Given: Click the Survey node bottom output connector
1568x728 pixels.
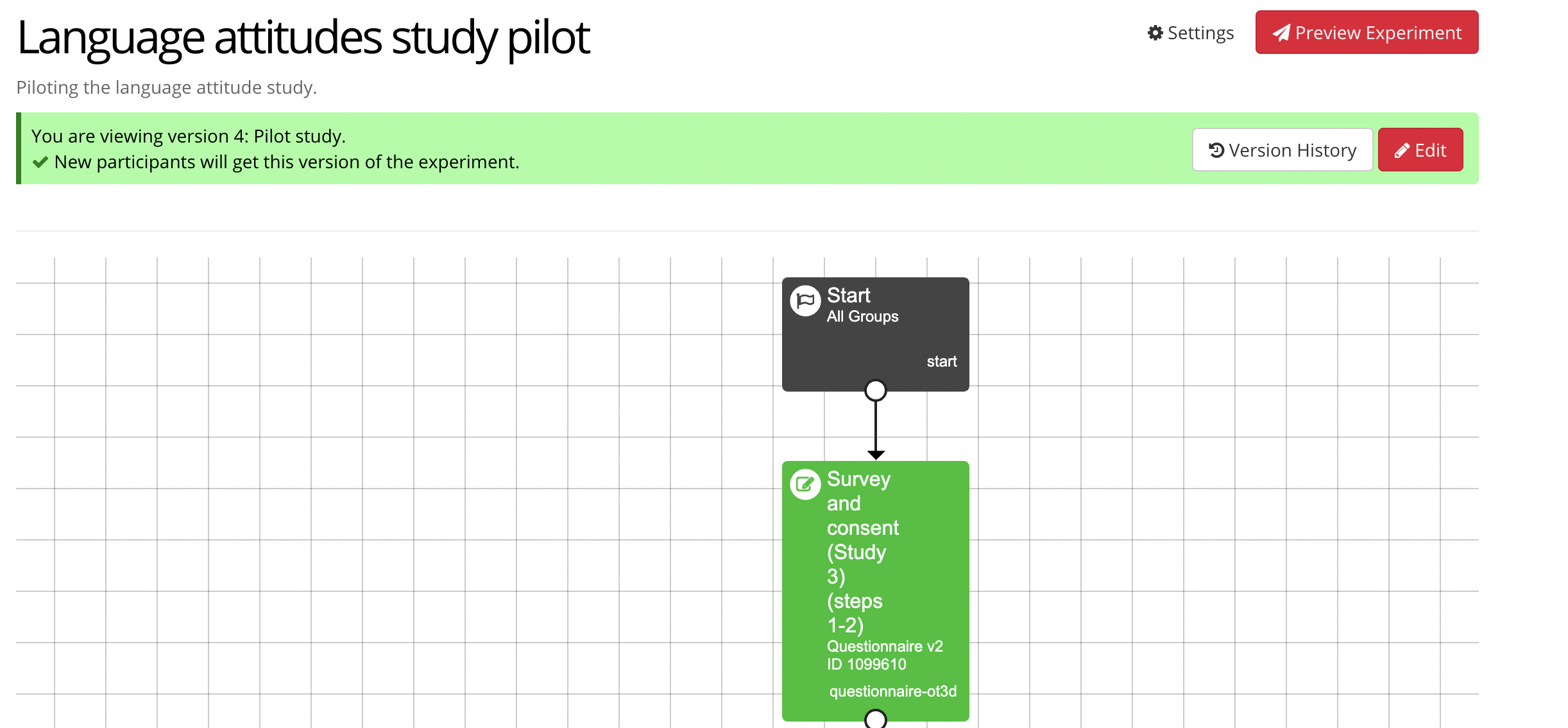Looking at the screenshot, I should coord(875,719).
